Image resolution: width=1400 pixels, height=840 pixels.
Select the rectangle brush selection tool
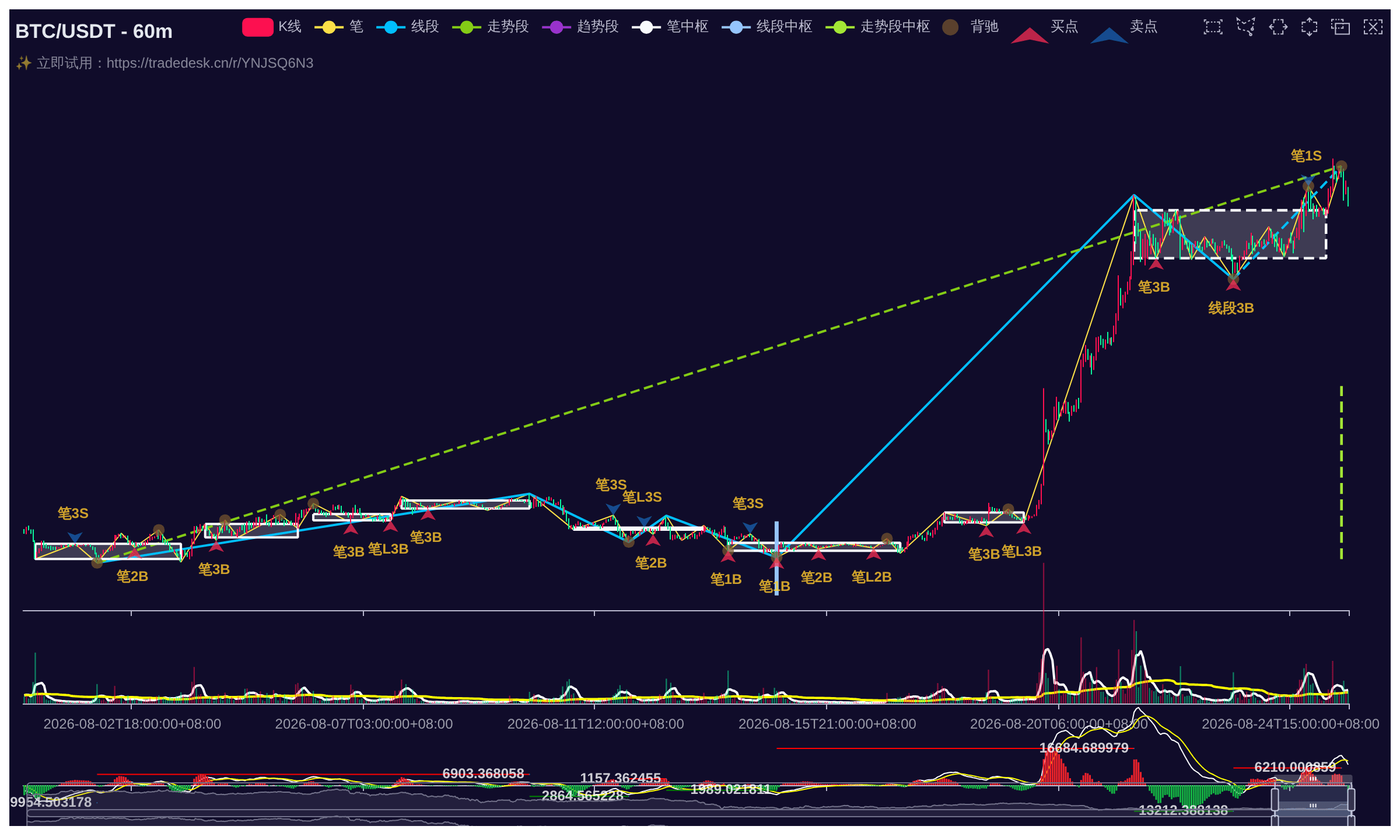click(x=1213, y=27)
